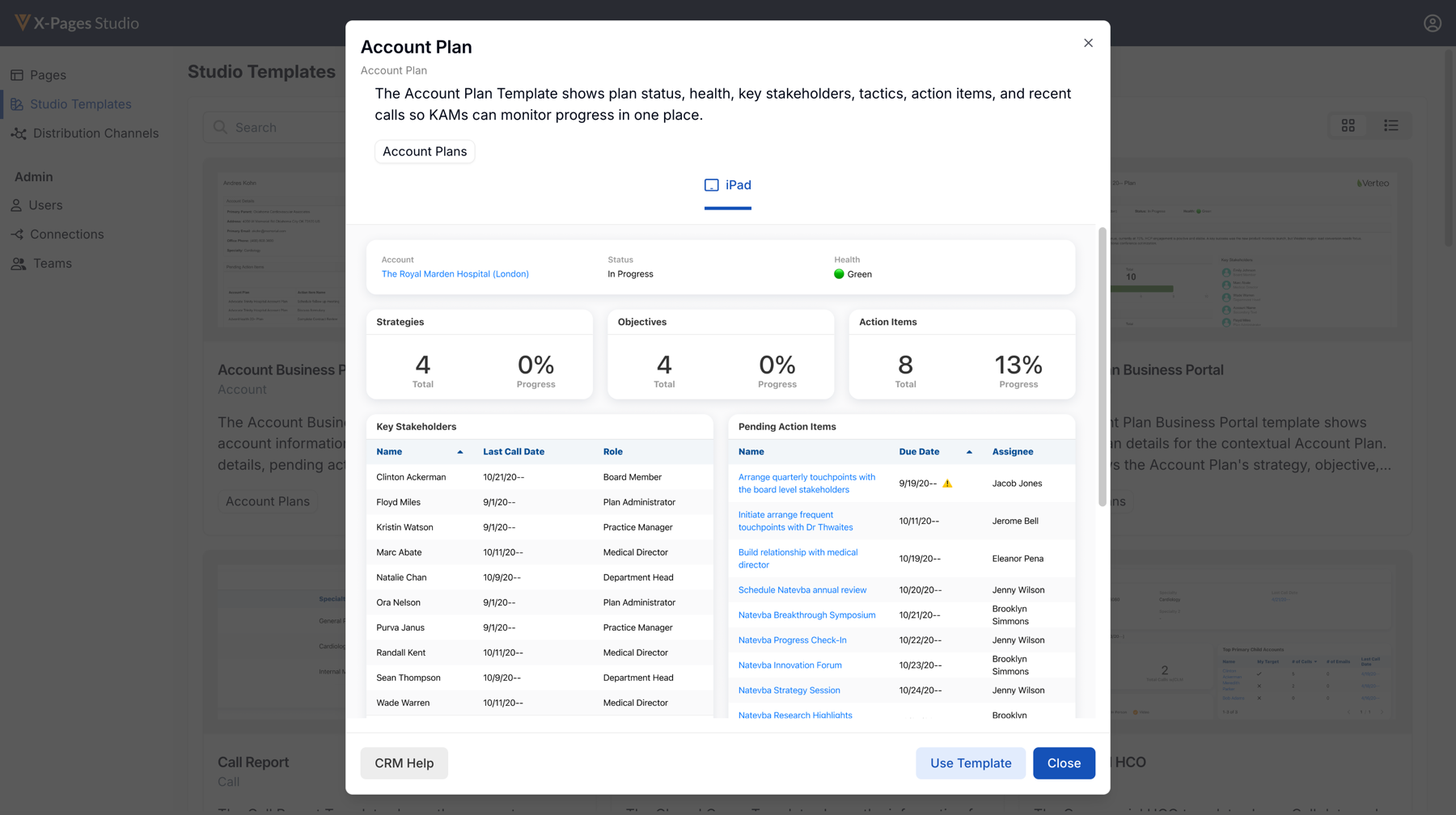Sort stakeholders by Last Call Date
Viewport: 1456px width, 815px height.
click(513, 452)
